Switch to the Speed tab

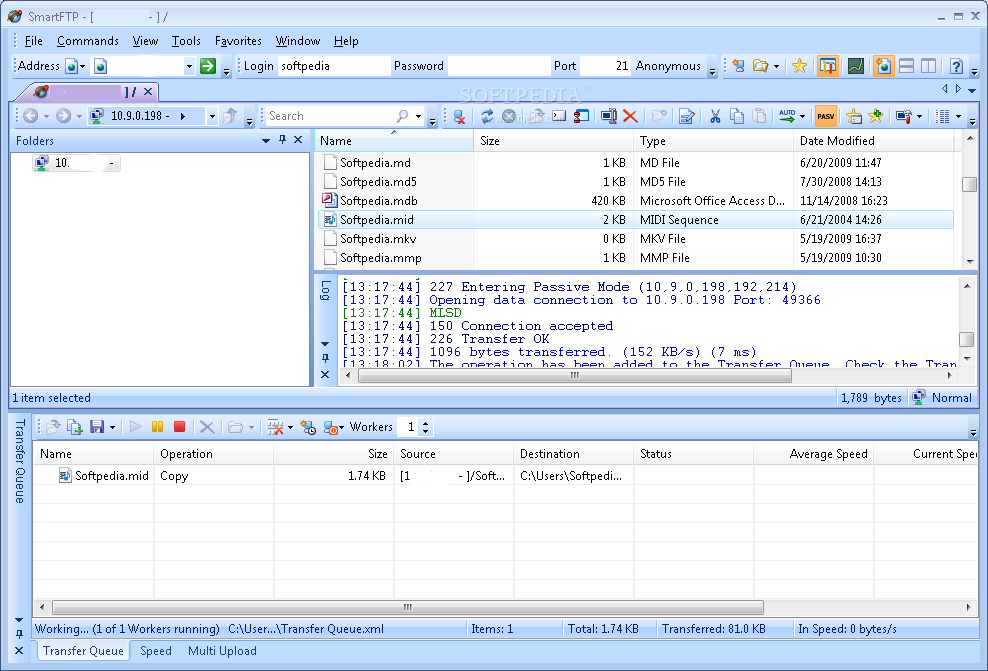[x=155, y=651]
